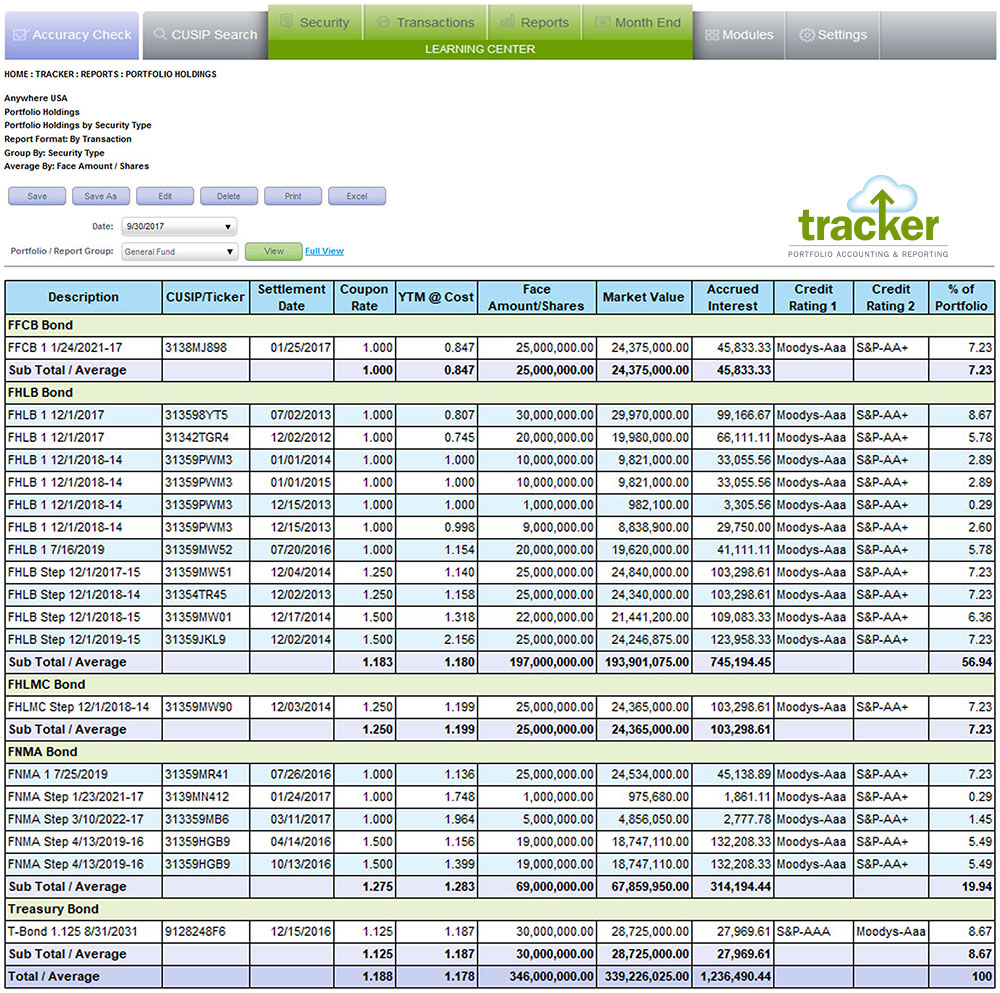
Task: Click the CUSIP Search magnifier icon
Action: [160, 35]
